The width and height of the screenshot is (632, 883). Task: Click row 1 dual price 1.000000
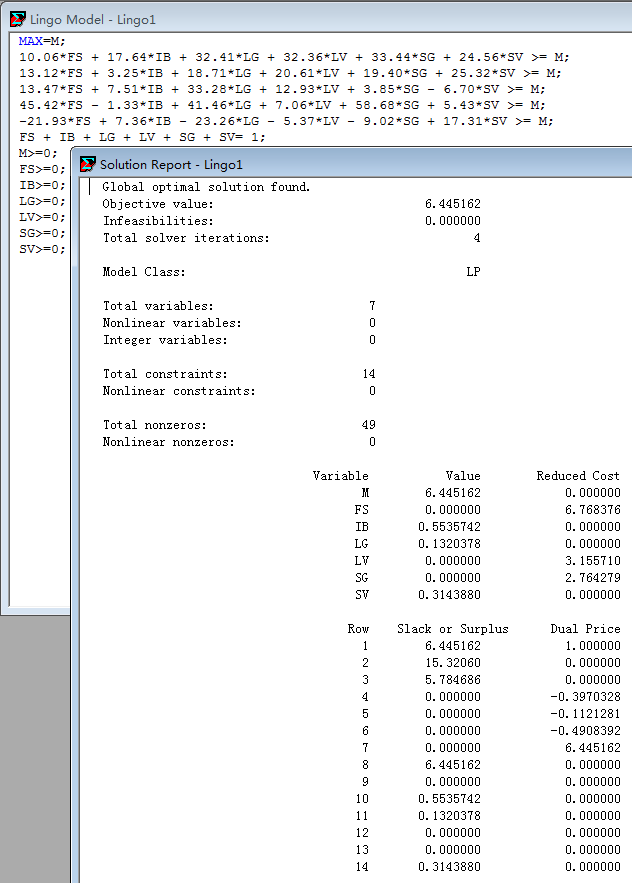[x=593, y=646]
